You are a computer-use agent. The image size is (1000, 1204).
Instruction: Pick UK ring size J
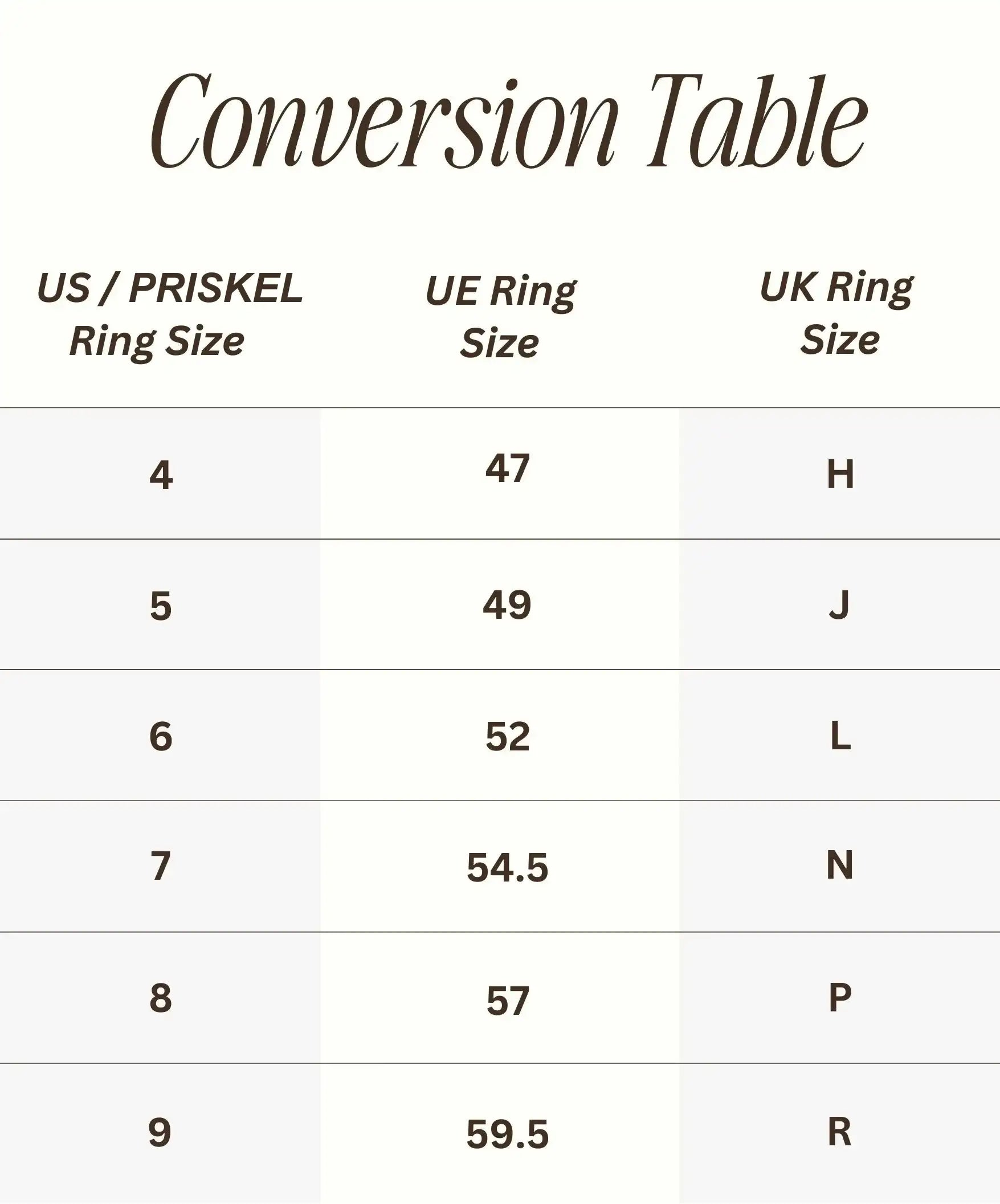[x=839, y=605]
